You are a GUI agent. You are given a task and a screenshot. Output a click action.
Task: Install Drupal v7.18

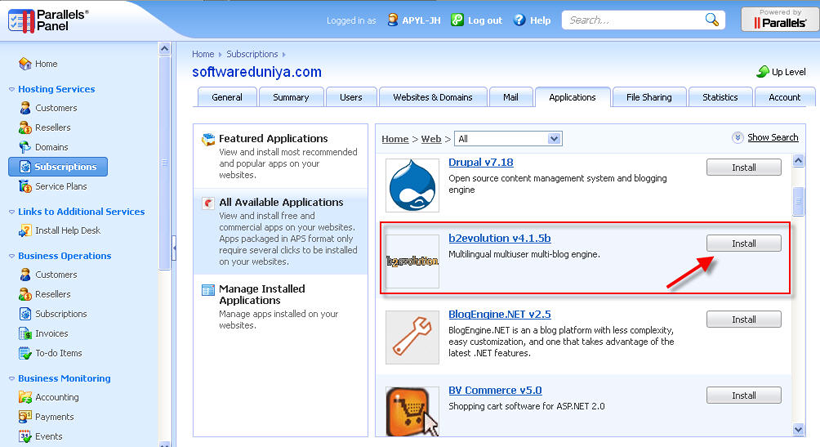click(x=744, y=168)
